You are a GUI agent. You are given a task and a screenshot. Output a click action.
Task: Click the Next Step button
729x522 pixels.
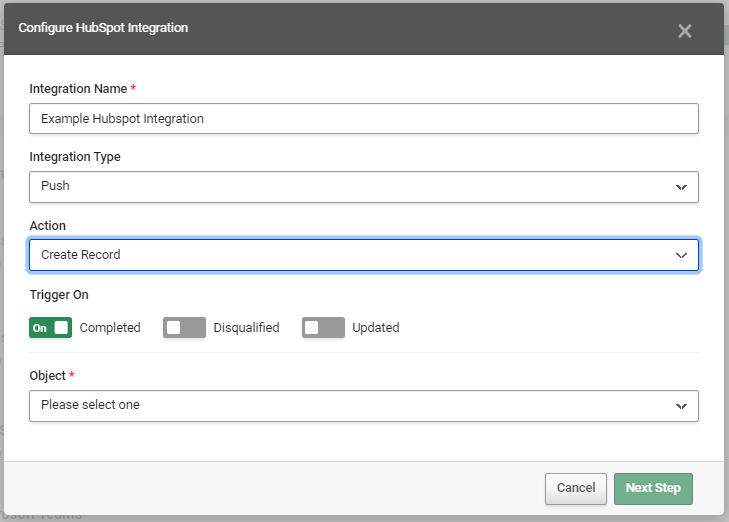click(653, 488)
